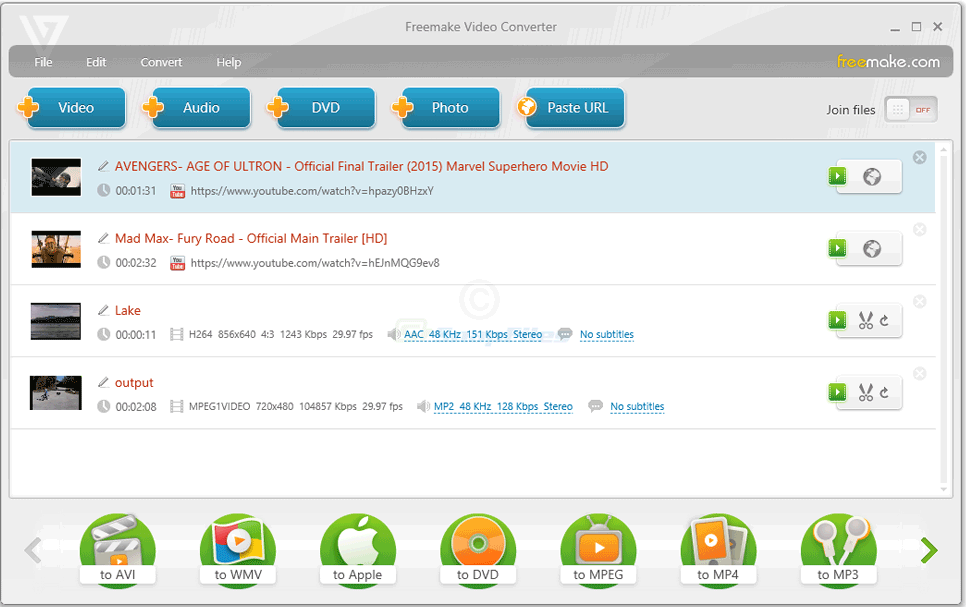Play the Lake video preview
This screenshot has width=966, height=607.
(x=837, y=320)
